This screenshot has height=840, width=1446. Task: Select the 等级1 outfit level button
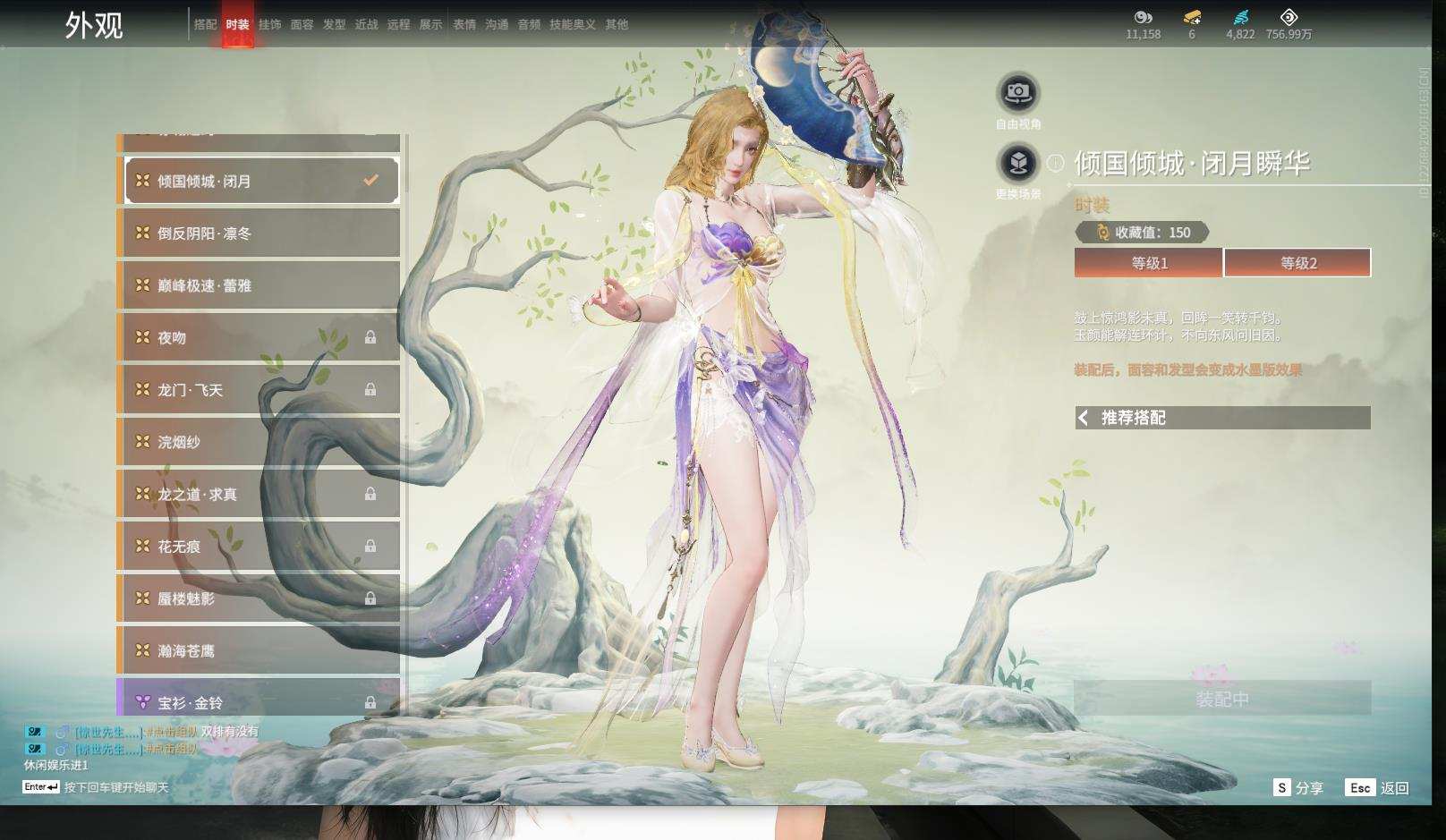point(1149,263)
